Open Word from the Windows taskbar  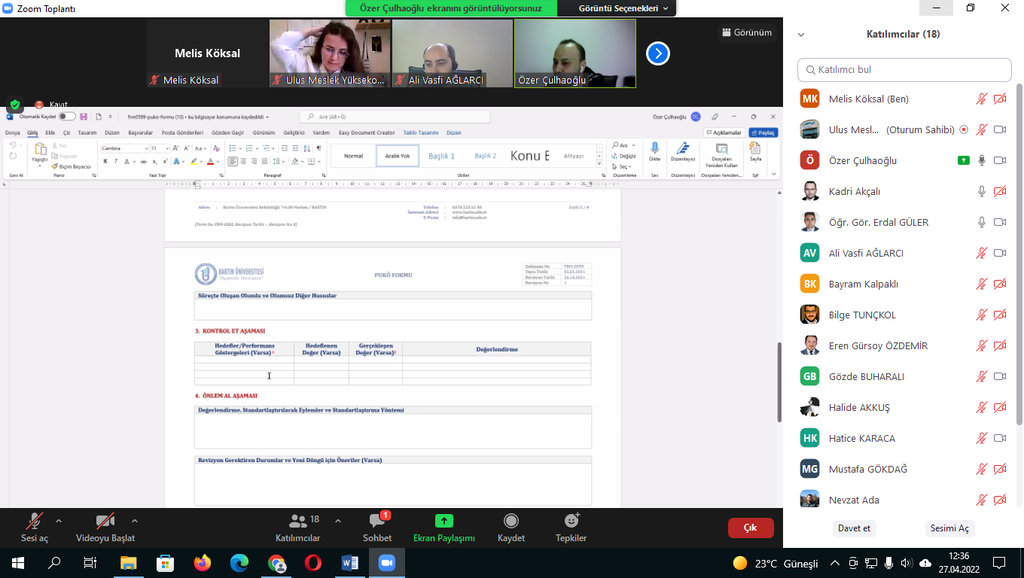pyautogui.click(x=350, y=563)
